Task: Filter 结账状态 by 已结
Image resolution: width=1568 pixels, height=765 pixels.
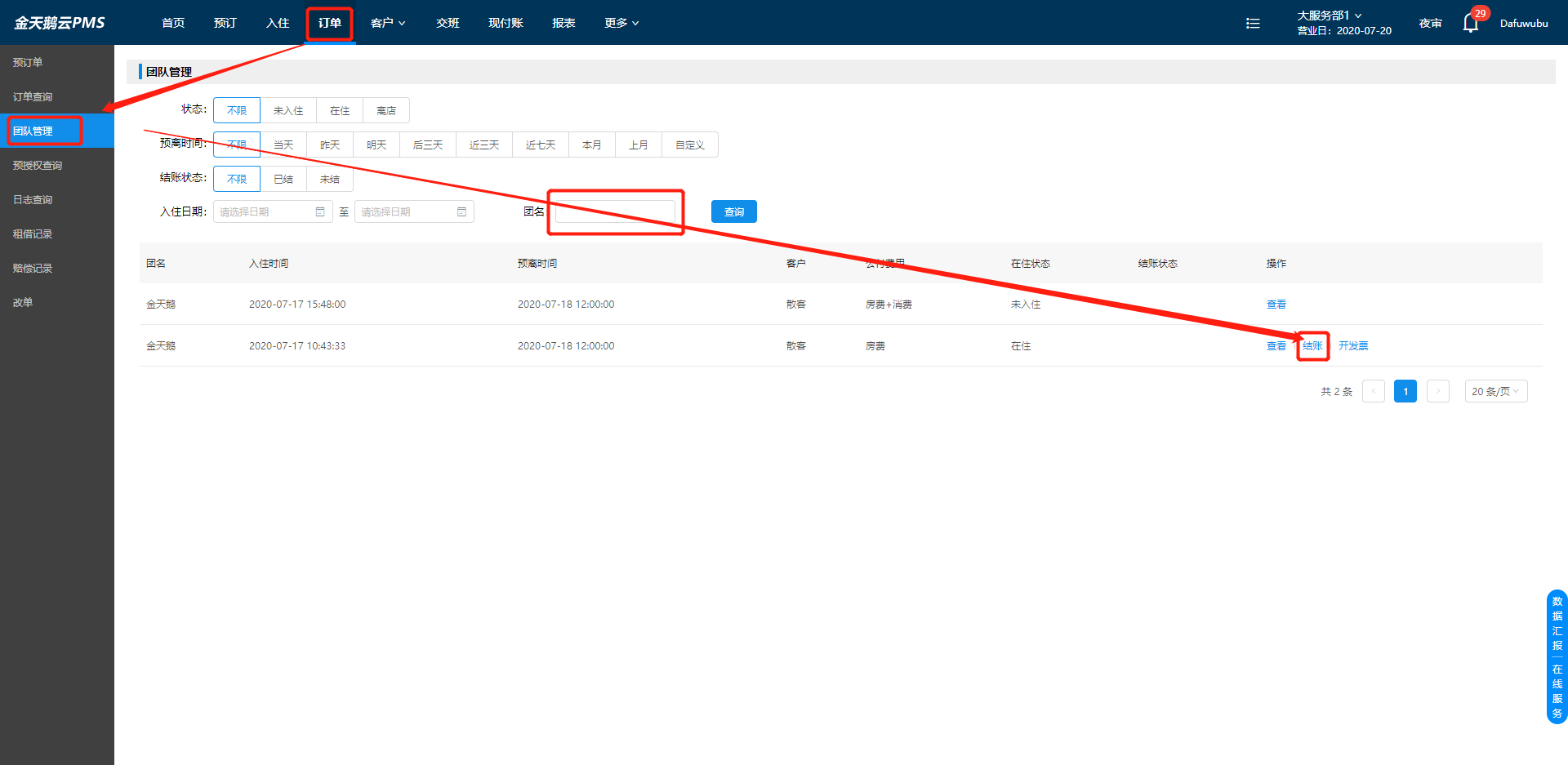Action: [283, 180]
